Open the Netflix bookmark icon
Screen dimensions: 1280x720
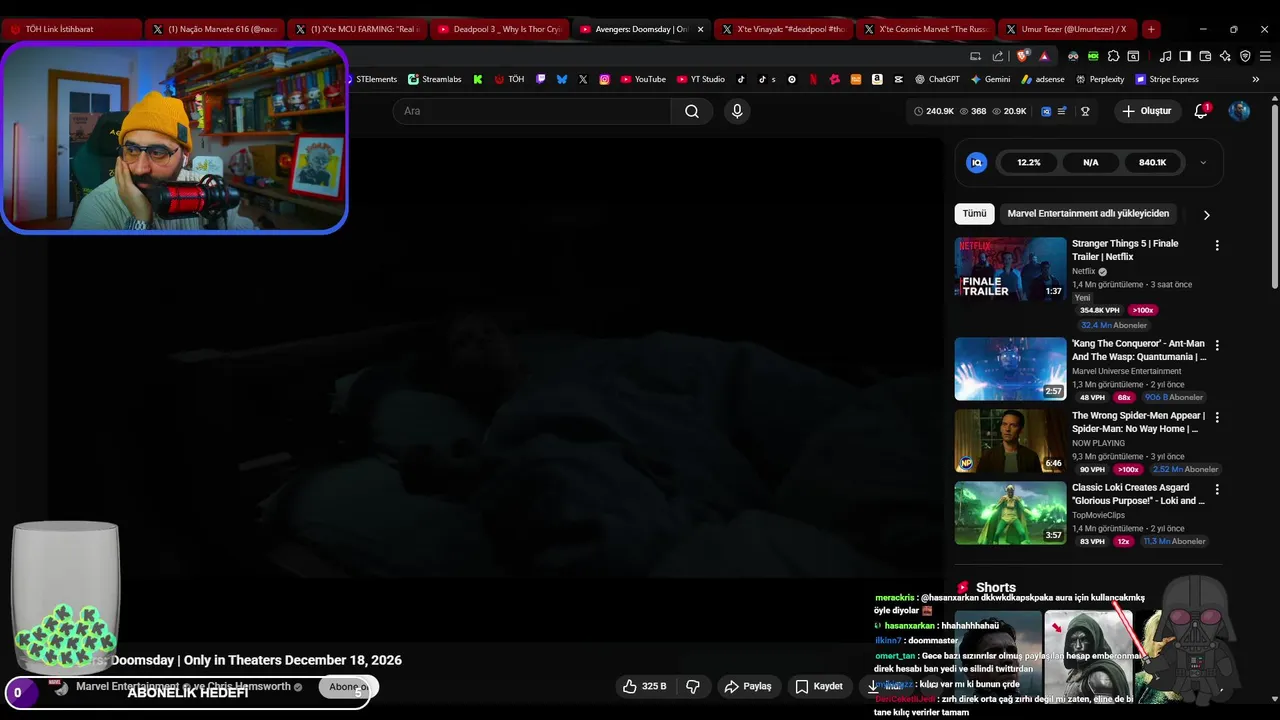(x=813, y=79)
